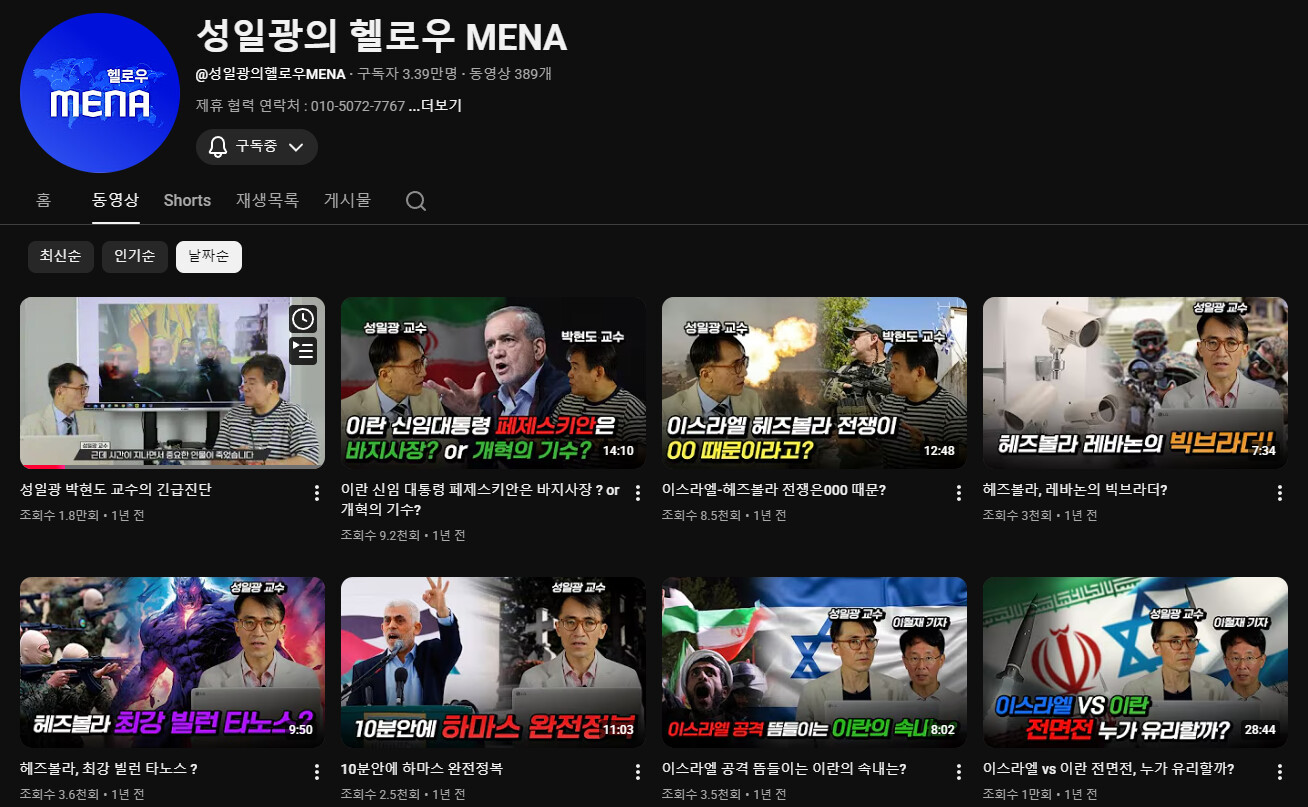Open the 구독중 subscription dropdown
This screenshot has width=1308, height=807.
257,147
